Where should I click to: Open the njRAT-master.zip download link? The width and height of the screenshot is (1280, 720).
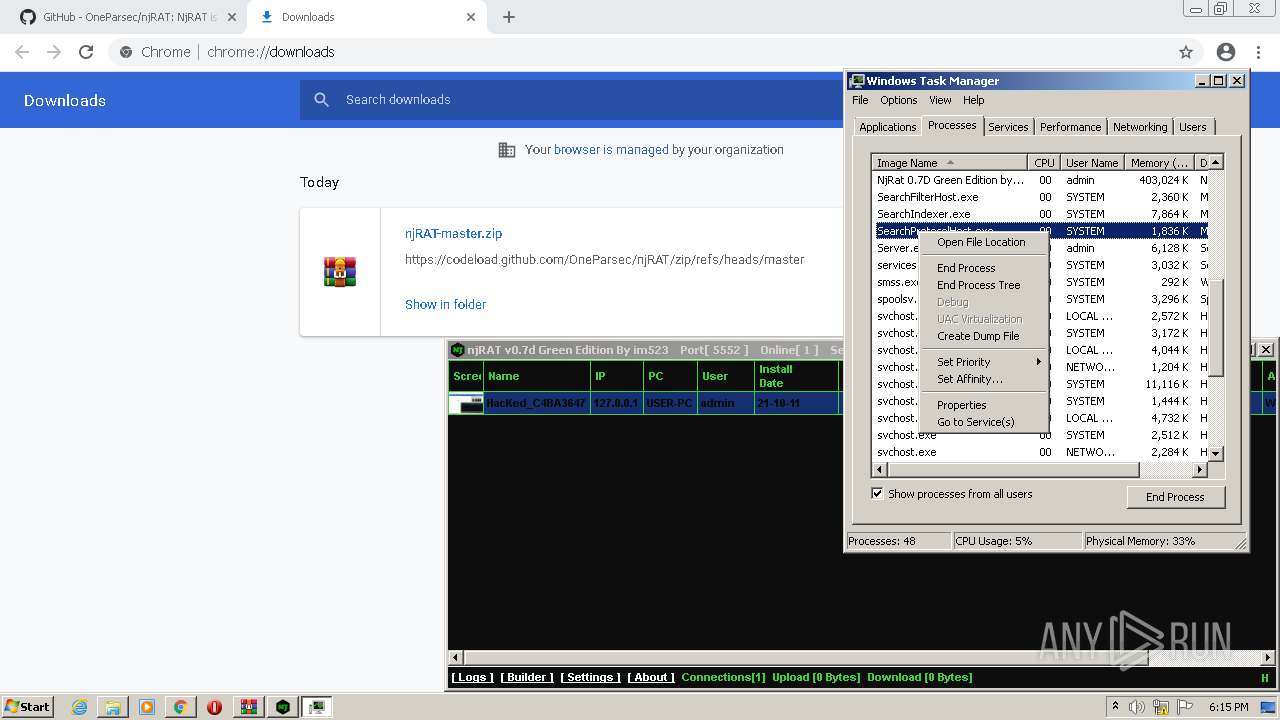coord(453,233)
